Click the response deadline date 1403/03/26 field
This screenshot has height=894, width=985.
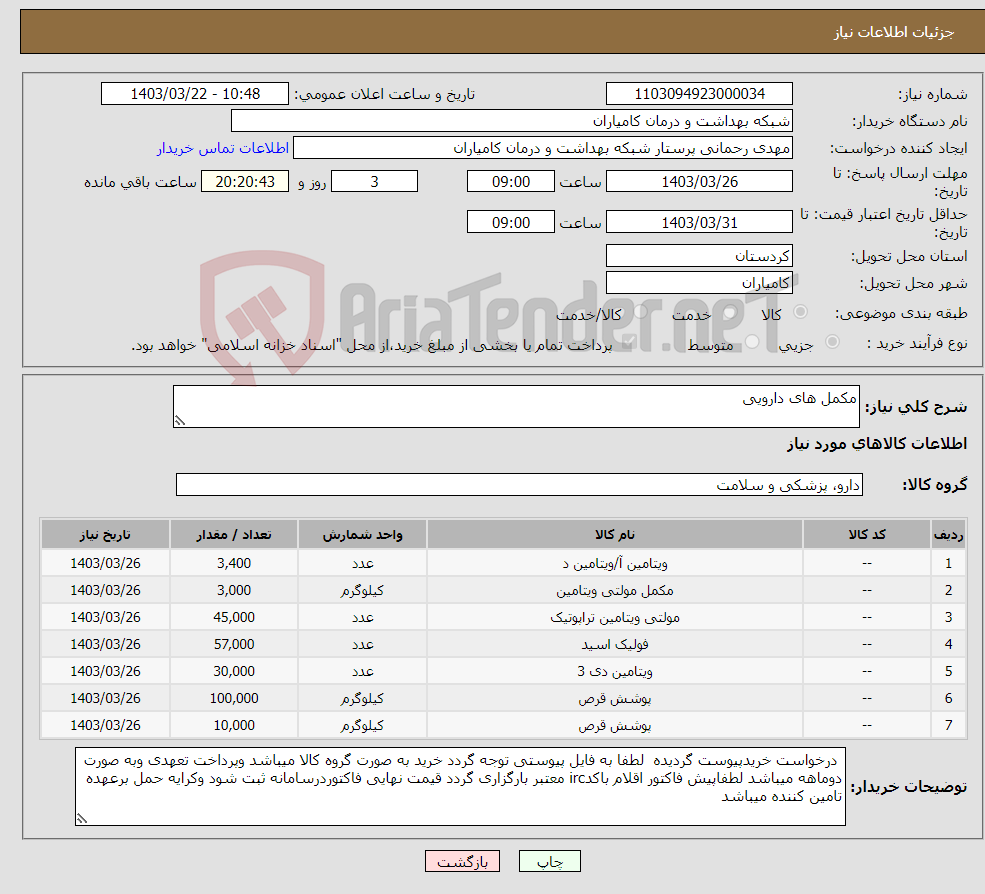[x=699, y=182]
